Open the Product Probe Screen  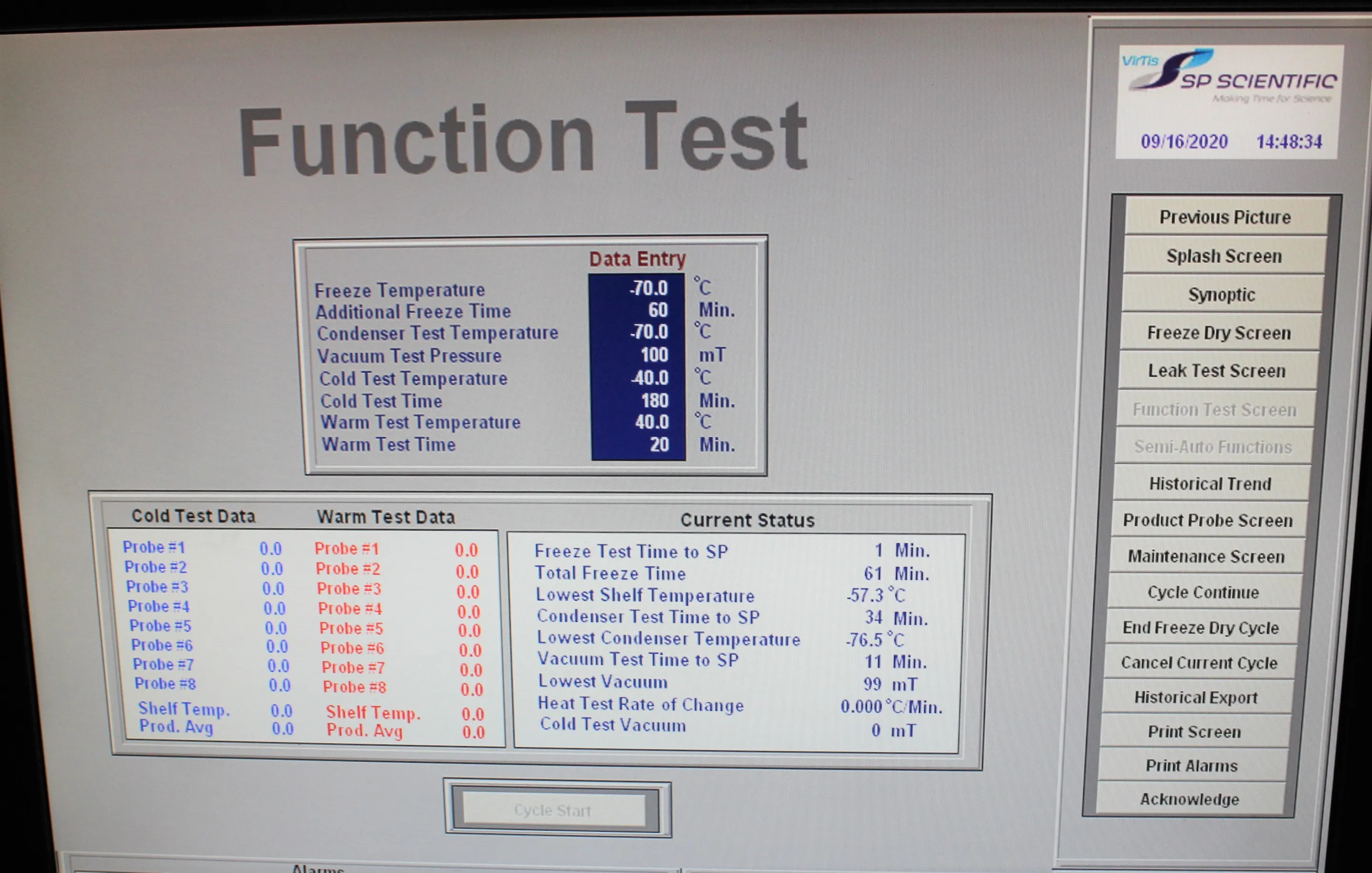tap(1208, 520)
